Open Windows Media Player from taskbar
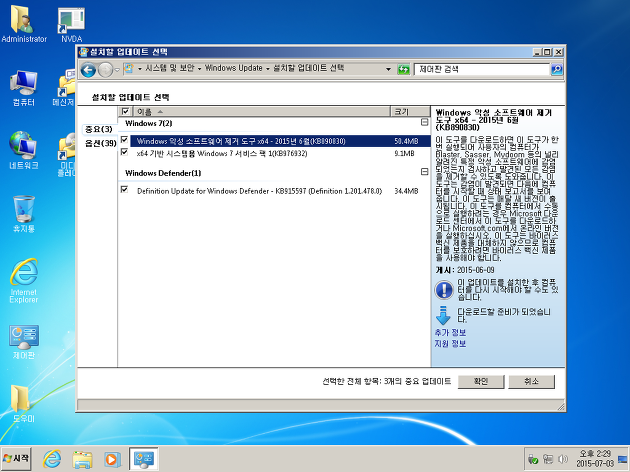The image size is (630, 472). pyautogui.click(x=112, y=459)
